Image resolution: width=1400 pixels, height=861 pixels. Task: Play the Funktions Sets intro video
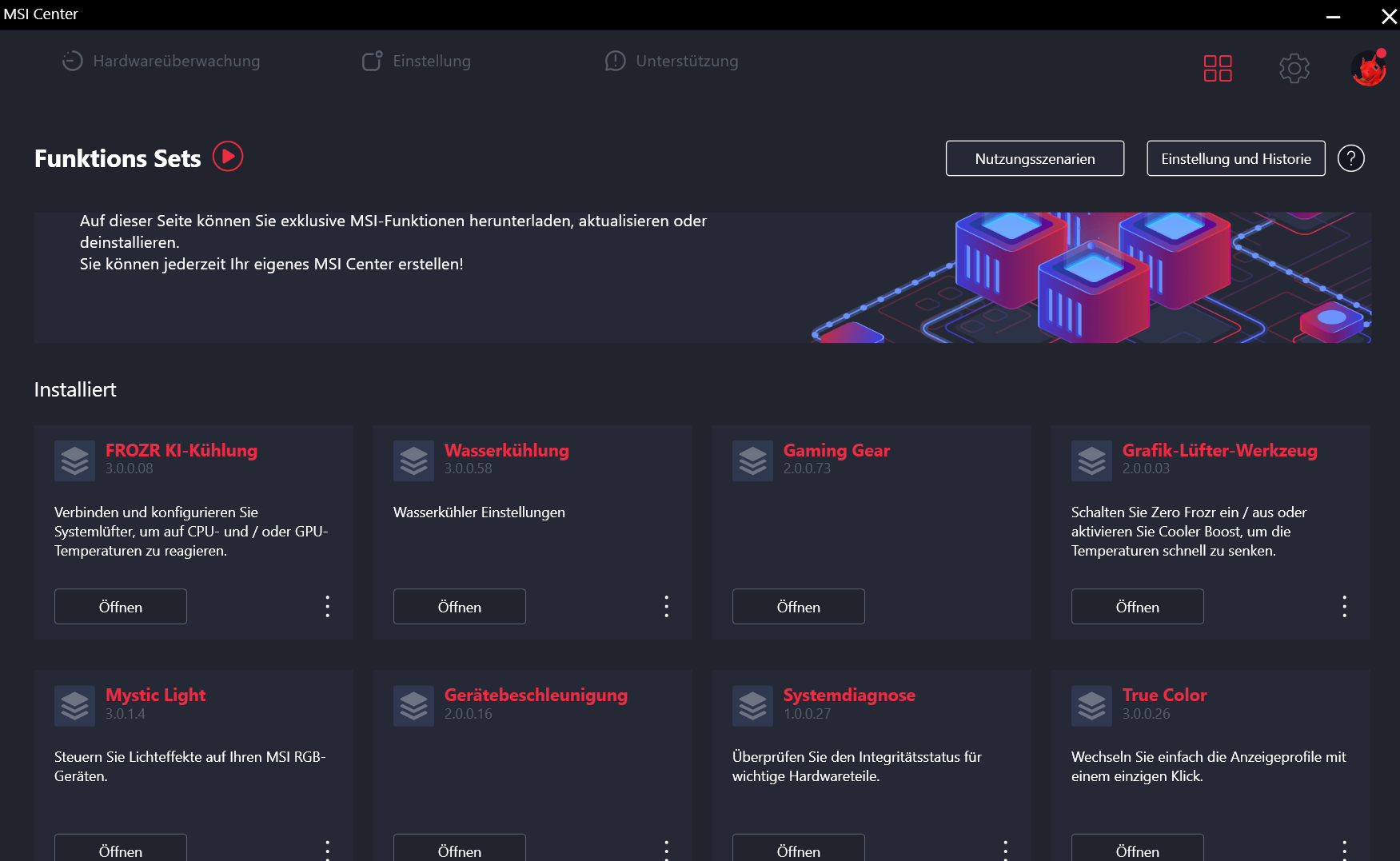pyautogui.click(x=228, y=156)
